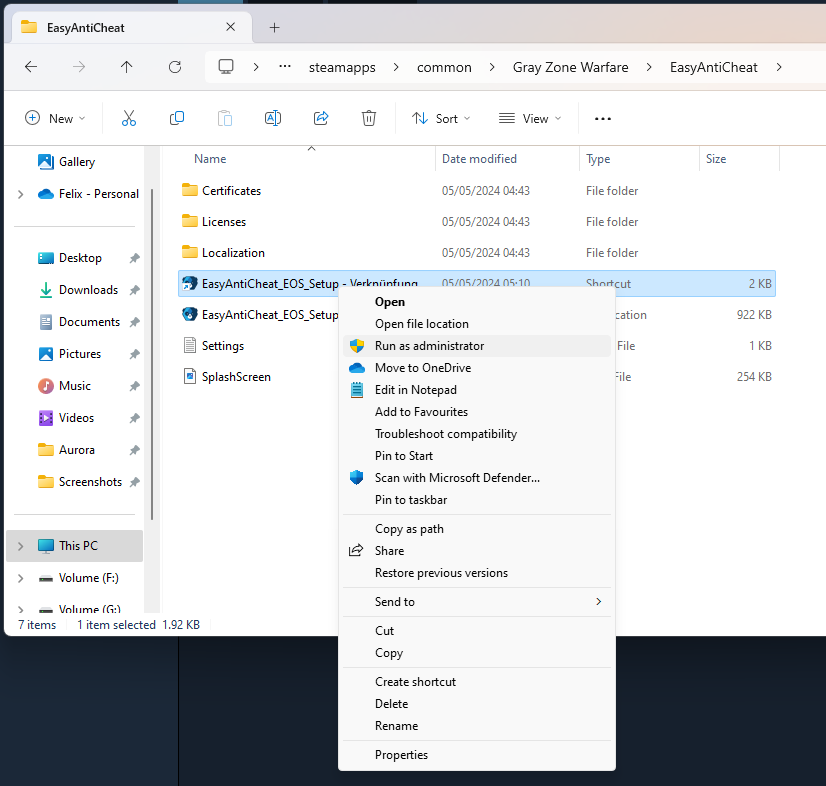Click the SplashScreen image file icon
Image resolution: width=826 pixels, height=786 pixels.
(x=190, y=377)
